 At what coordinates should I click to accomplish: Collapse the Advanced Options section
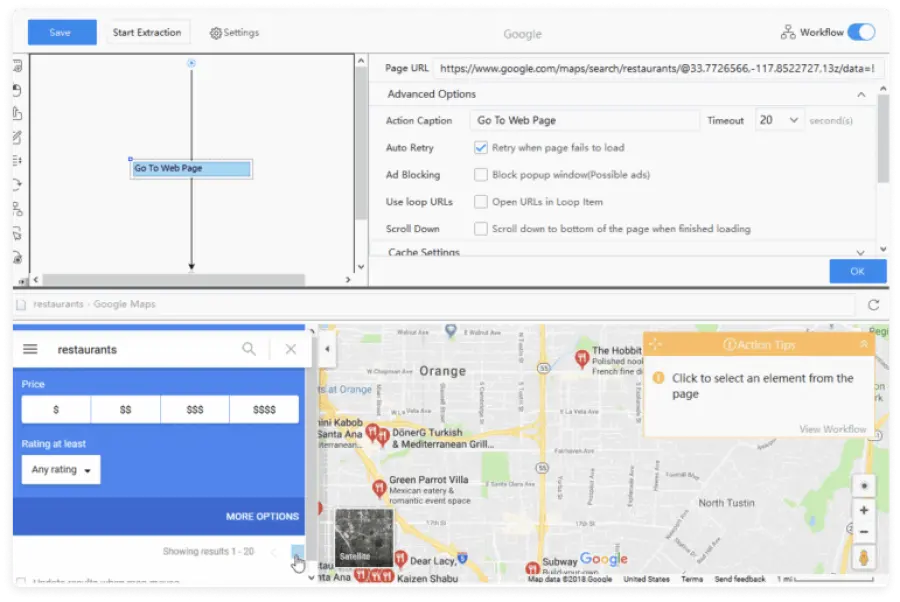(861, 95)
